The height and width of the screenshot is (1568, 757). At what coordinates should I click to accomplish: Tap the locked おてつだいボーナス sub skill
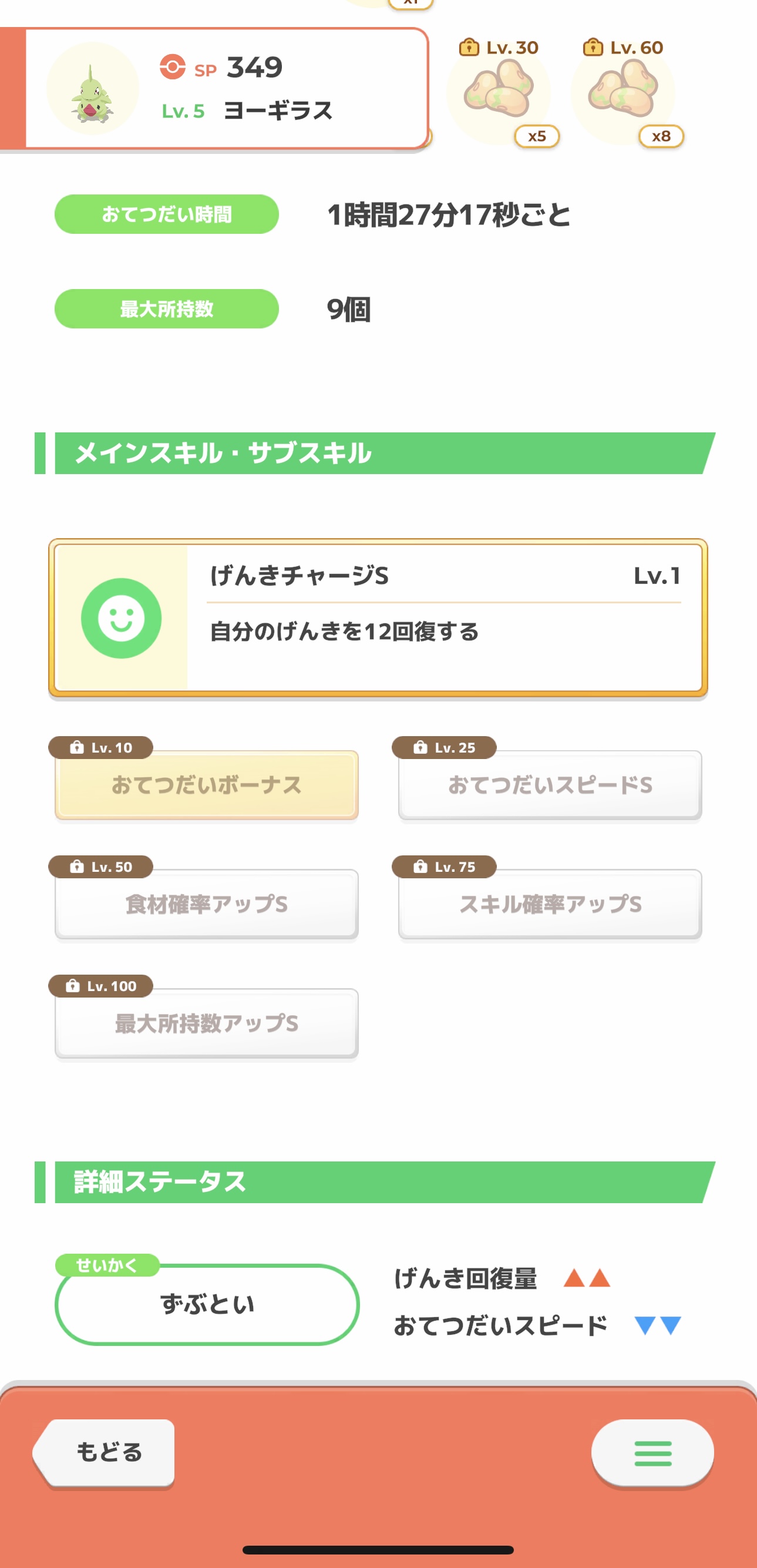(x=207, y=785)
